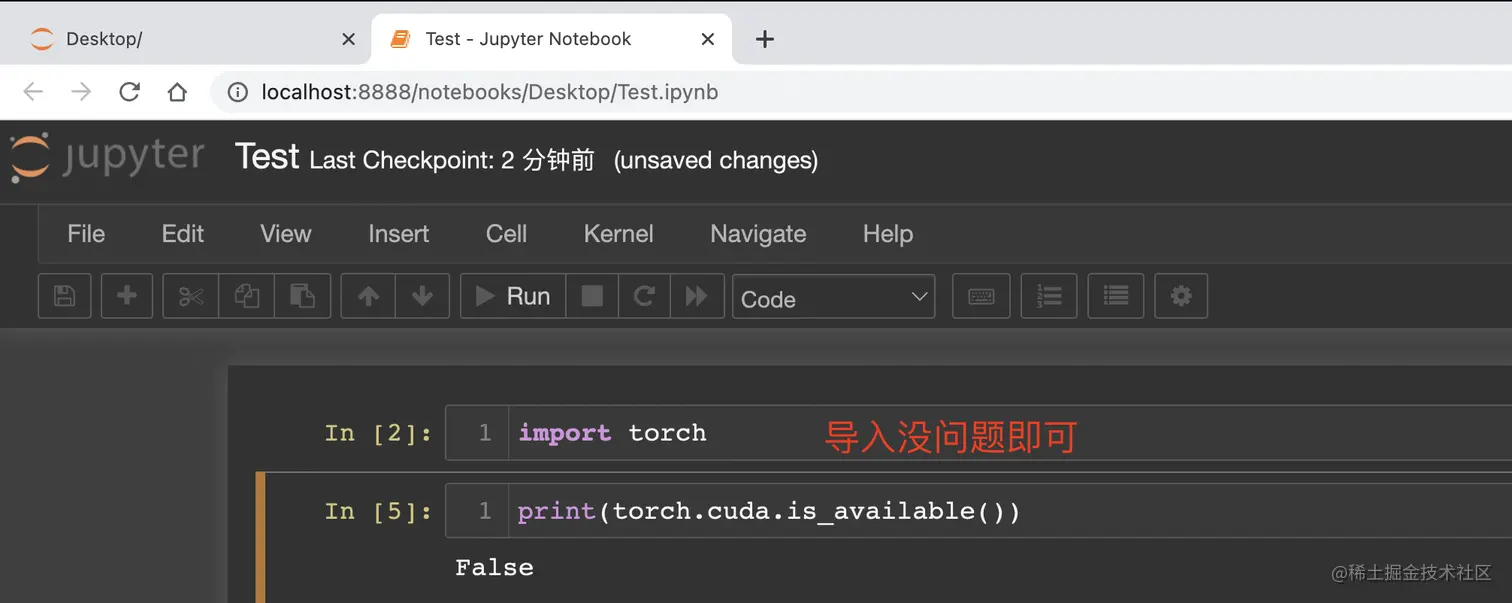Cut selected cells with scissors icon
Image resolution: width=1512 pixels, height=603 pixels.
[x=190, y=296]
